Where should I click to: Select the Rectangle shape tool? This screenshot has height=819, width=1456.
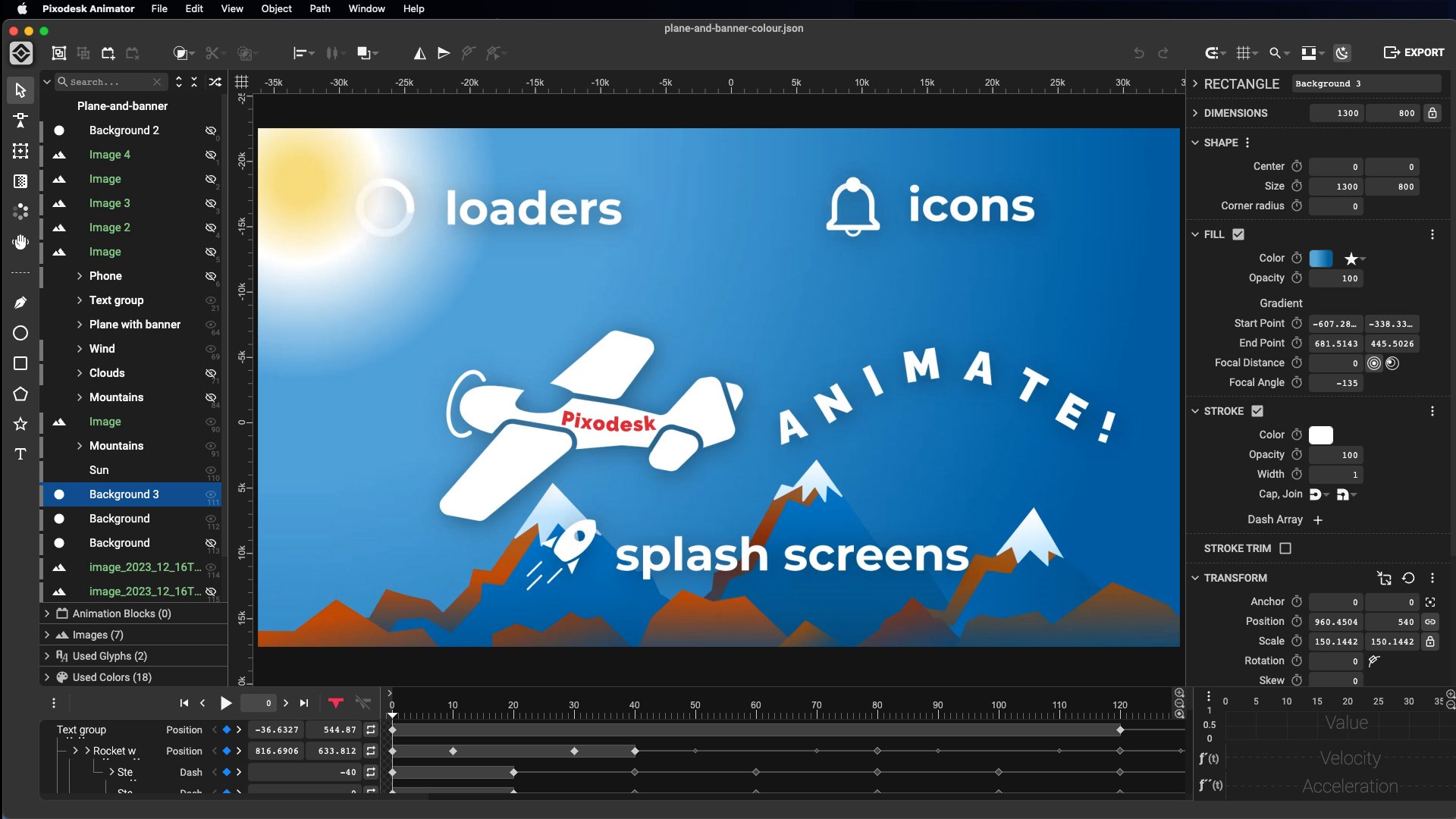[20, 363]
